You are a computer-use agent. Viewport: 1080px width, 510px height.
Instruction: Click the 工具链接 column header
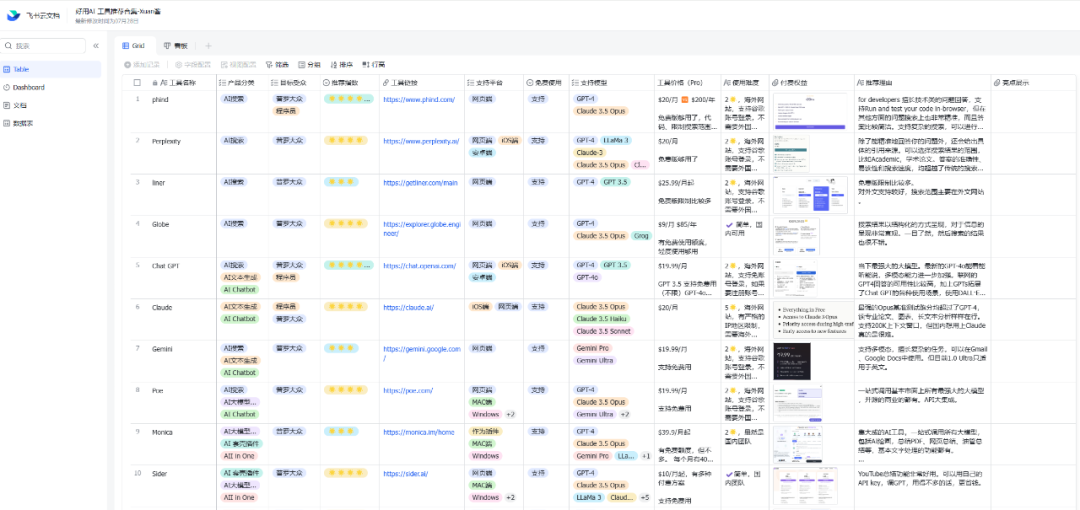422,82
